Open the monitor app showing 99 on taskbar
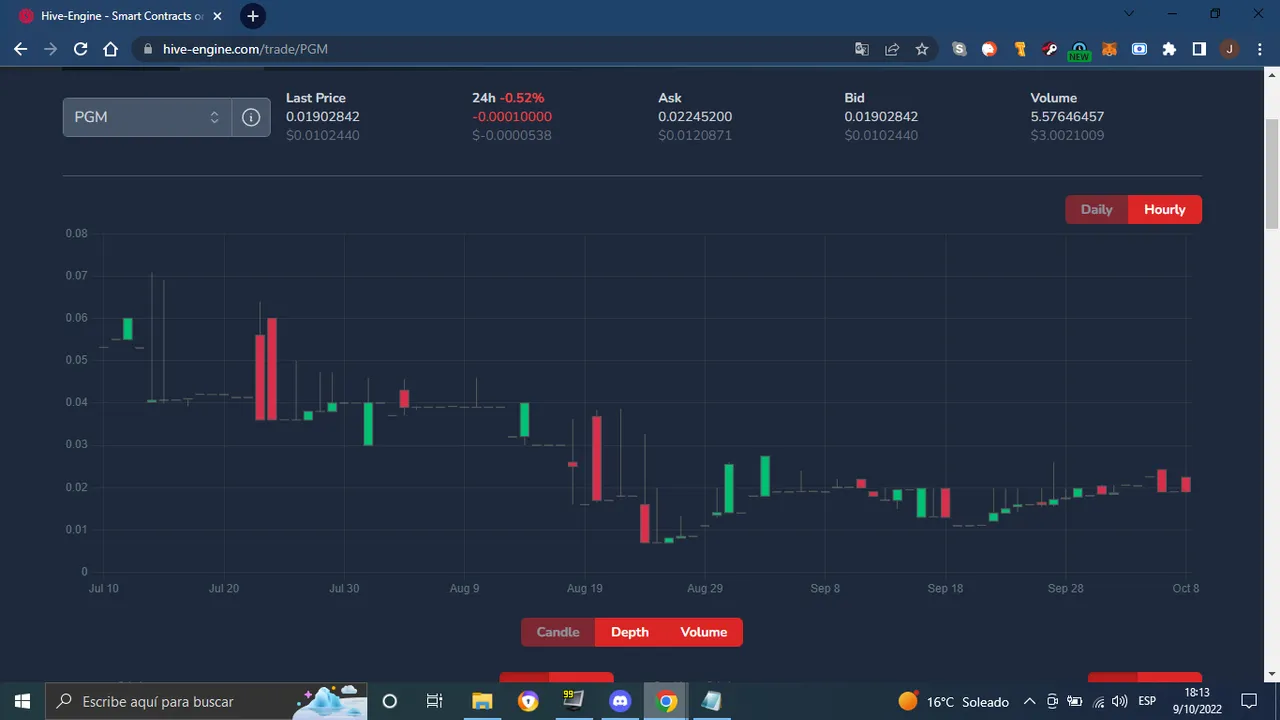Screen dimensions: 1280x720 [573, 701]
